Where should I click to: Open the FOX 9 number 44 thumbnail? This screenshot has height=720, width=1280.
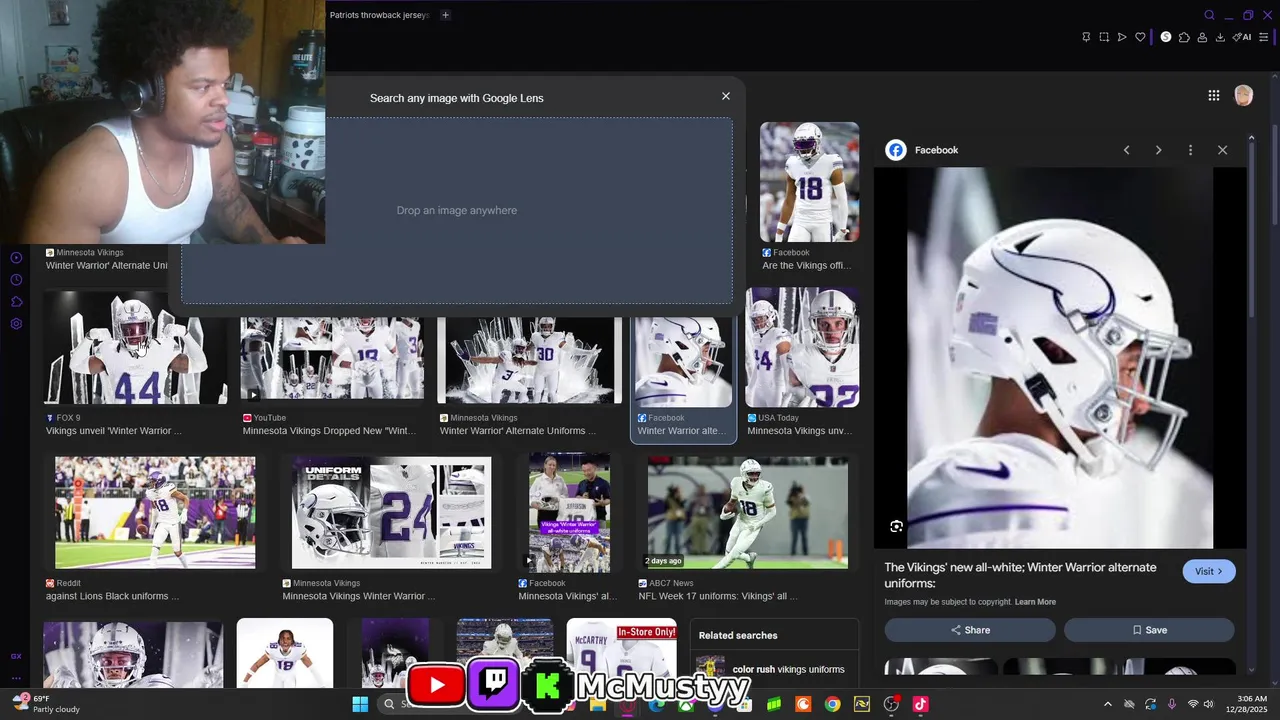coord(135,347)
